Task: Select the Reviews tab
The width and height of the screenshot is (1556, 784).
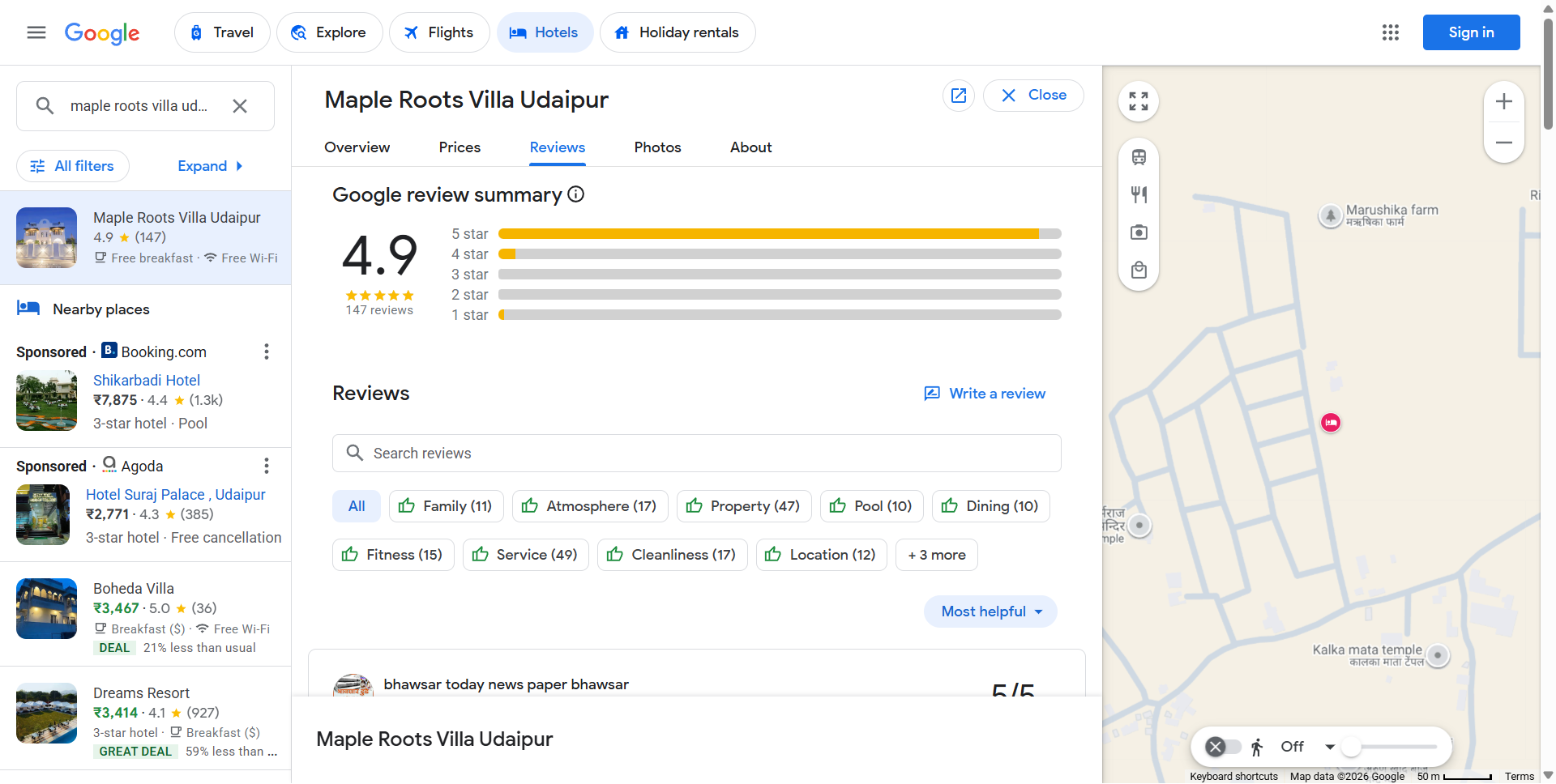Action: (x=558, y=147)
